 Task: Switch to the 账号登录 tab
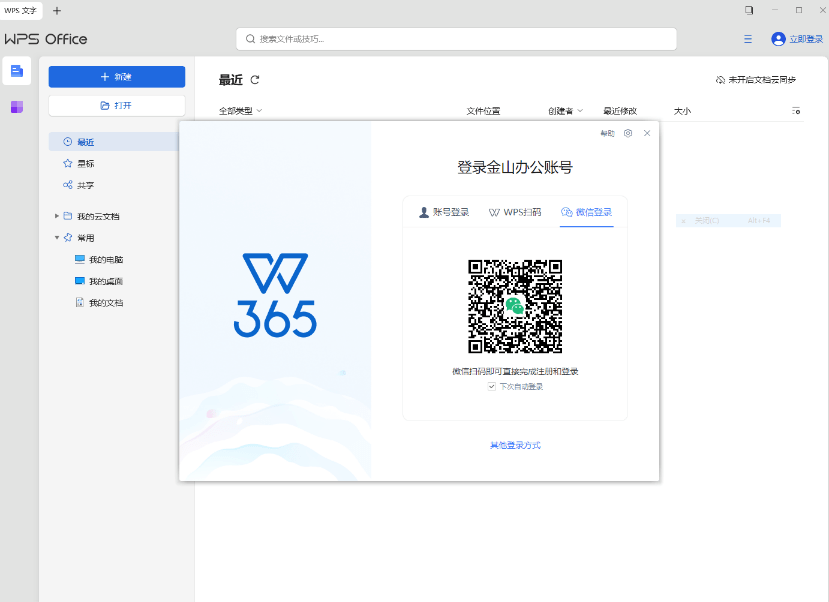[x=442, y=212]
